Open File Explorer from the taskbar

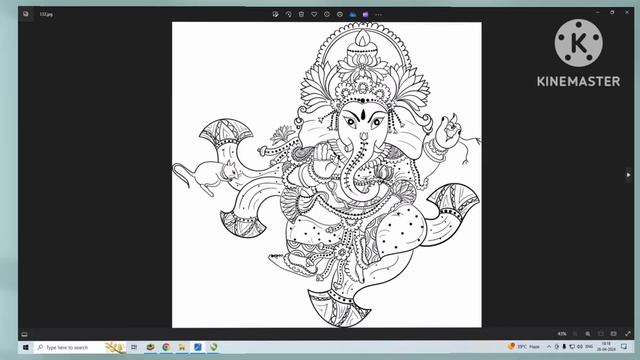182,347
